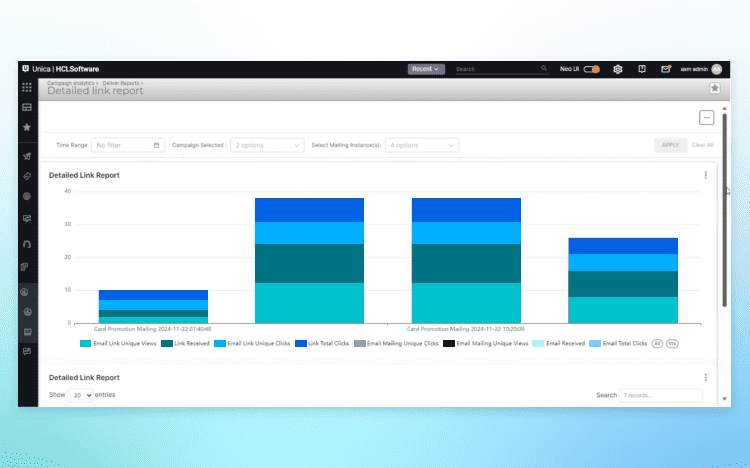Open the Recent dropdown

click(x=426, y=69)
